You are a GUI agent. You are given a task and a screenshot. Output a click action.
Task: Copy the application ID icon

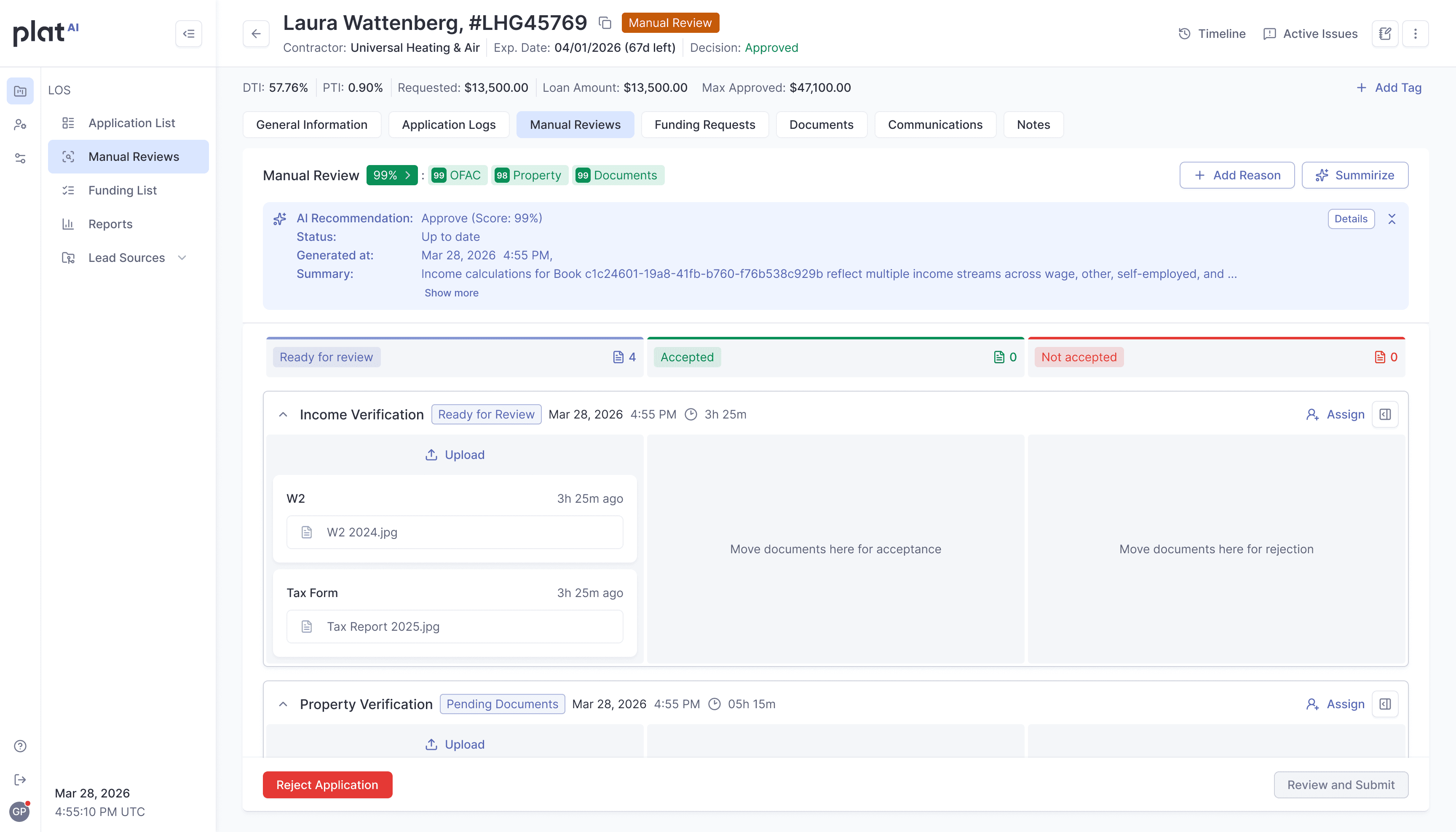click(x=605, y=23)
